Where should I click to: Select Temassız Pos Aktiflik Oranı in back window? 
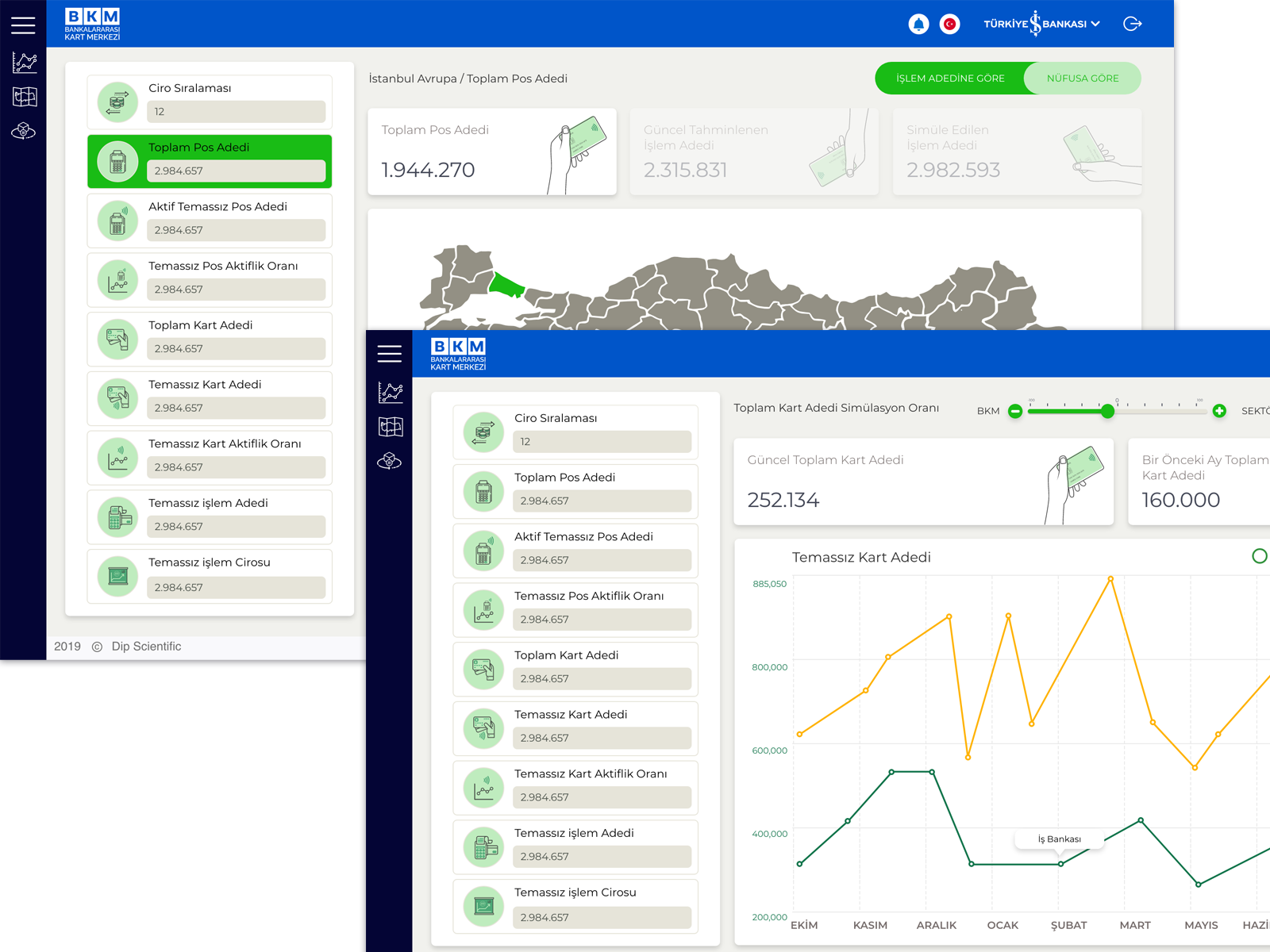210,280
